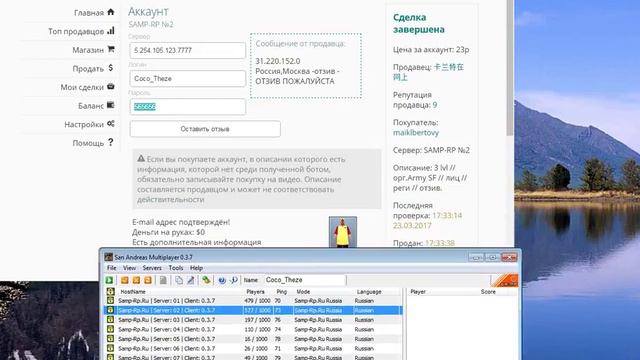
Task: Open the View menu in SA-MP
Action: (x=129, y=268)
